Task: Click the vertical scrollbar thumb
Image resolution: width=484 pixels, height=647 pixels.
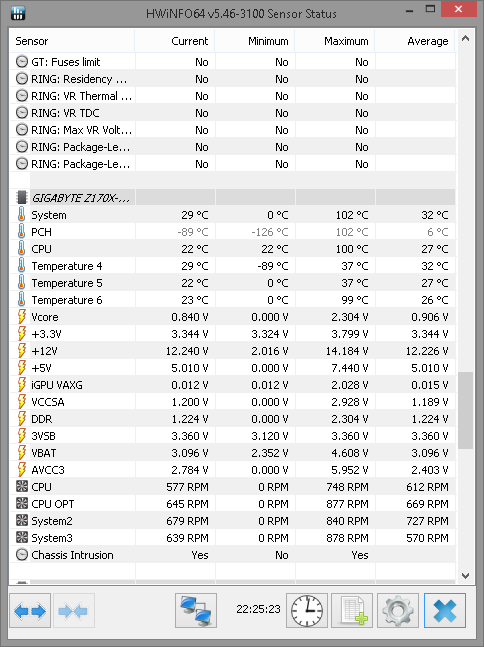Action: (x=465, y=410)
